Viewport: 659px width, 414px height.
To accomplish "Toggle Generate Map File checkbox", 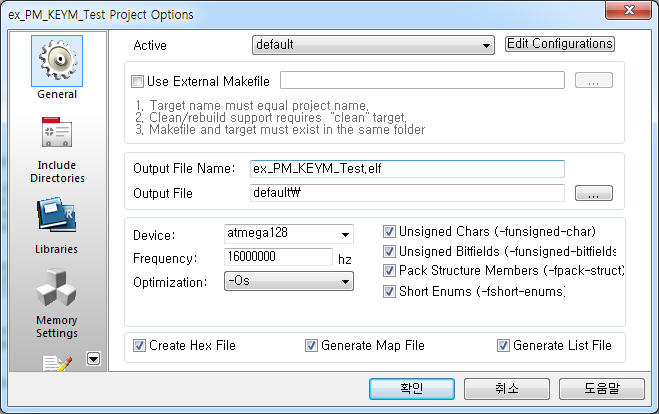I will pos(312,346).
